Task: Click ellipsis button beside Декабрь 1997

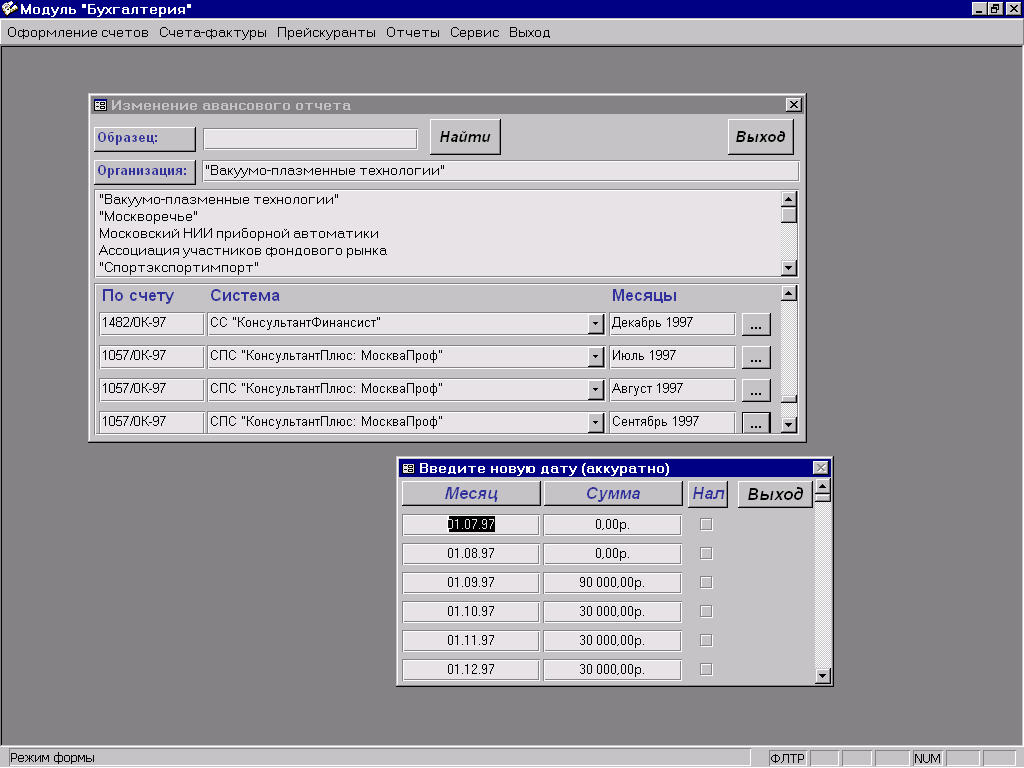Action: pos(756,324)
